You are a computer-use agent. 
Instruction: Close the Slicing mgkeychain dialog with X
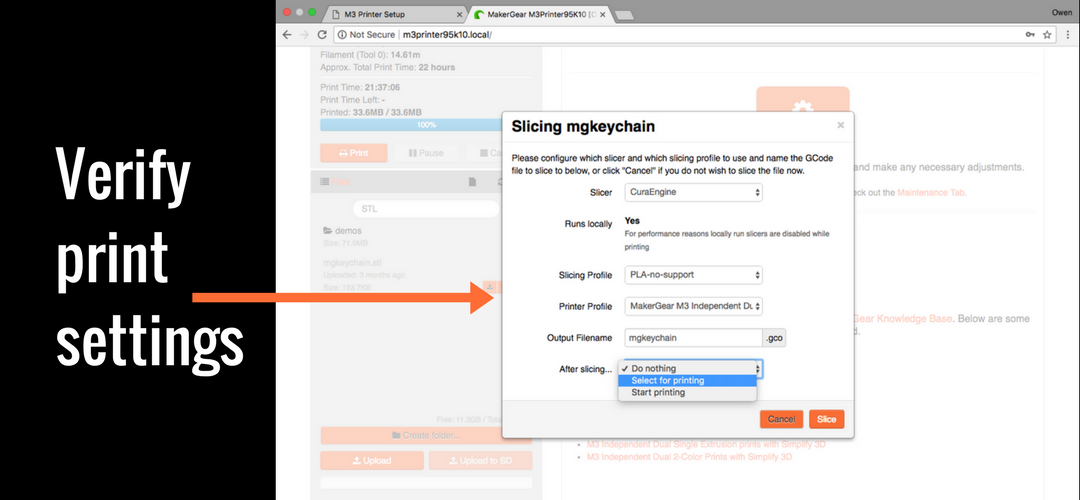click(x=840, y=125)
